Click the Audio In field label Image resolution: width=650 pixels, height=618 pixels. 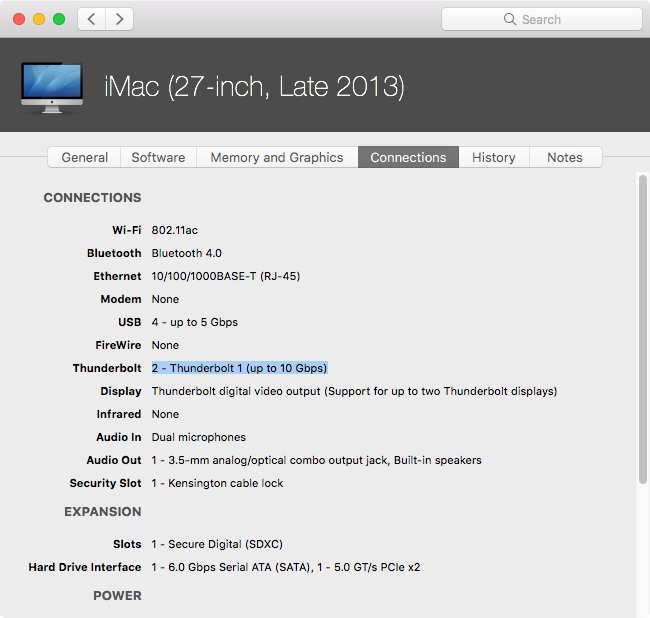tap(119, 437)
